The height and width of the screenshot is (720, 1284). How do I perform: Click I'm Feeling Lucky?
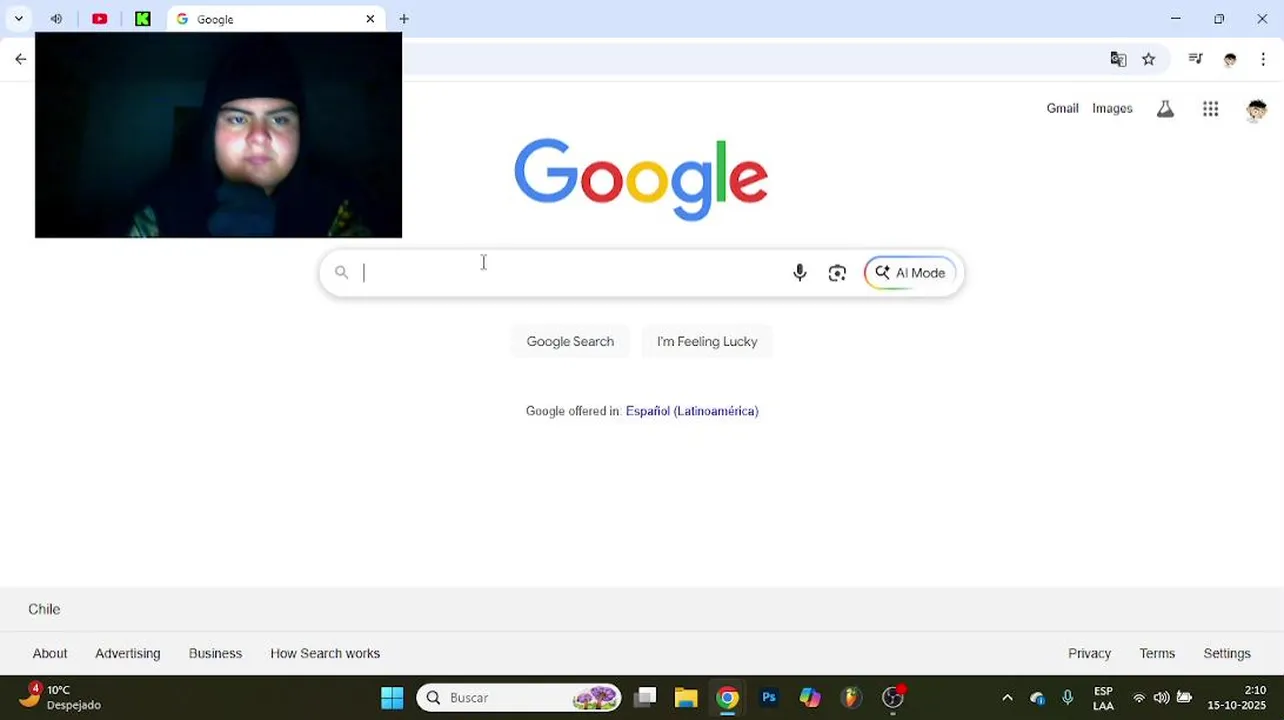tap(707, 341)
